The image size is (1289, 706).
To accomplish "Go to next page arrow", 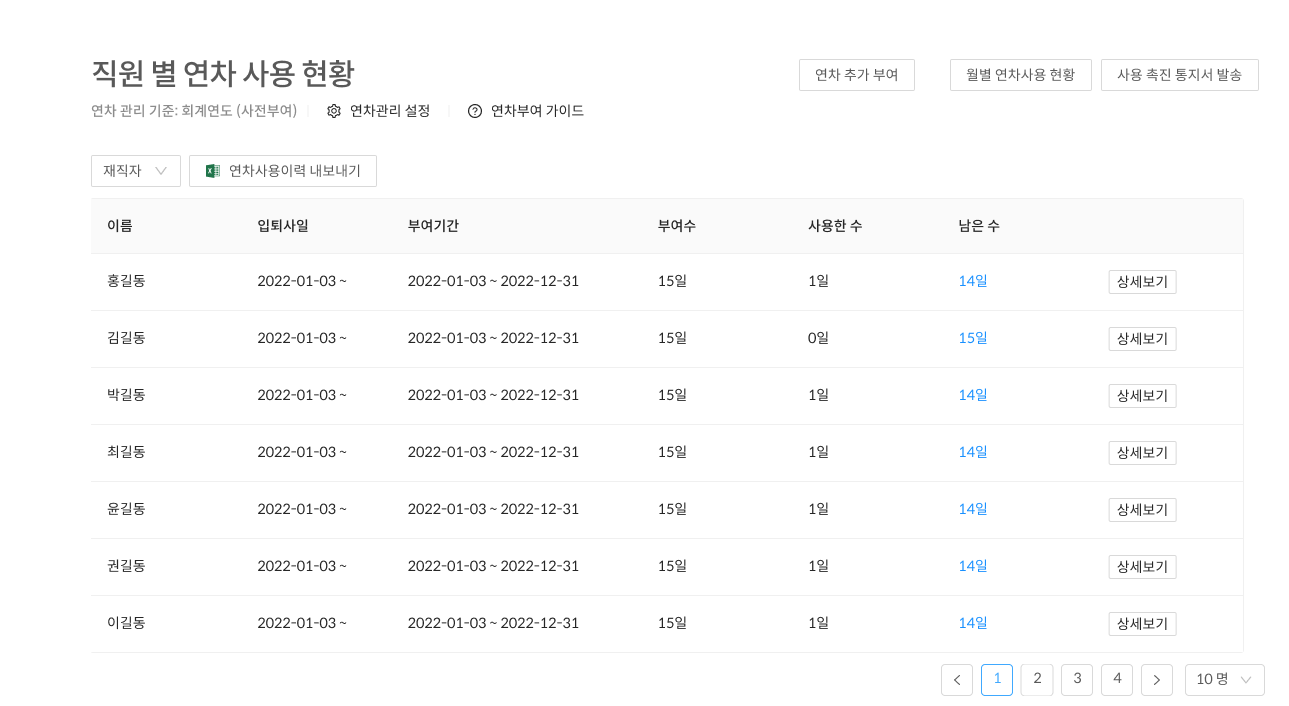I will coord(1157,680).
